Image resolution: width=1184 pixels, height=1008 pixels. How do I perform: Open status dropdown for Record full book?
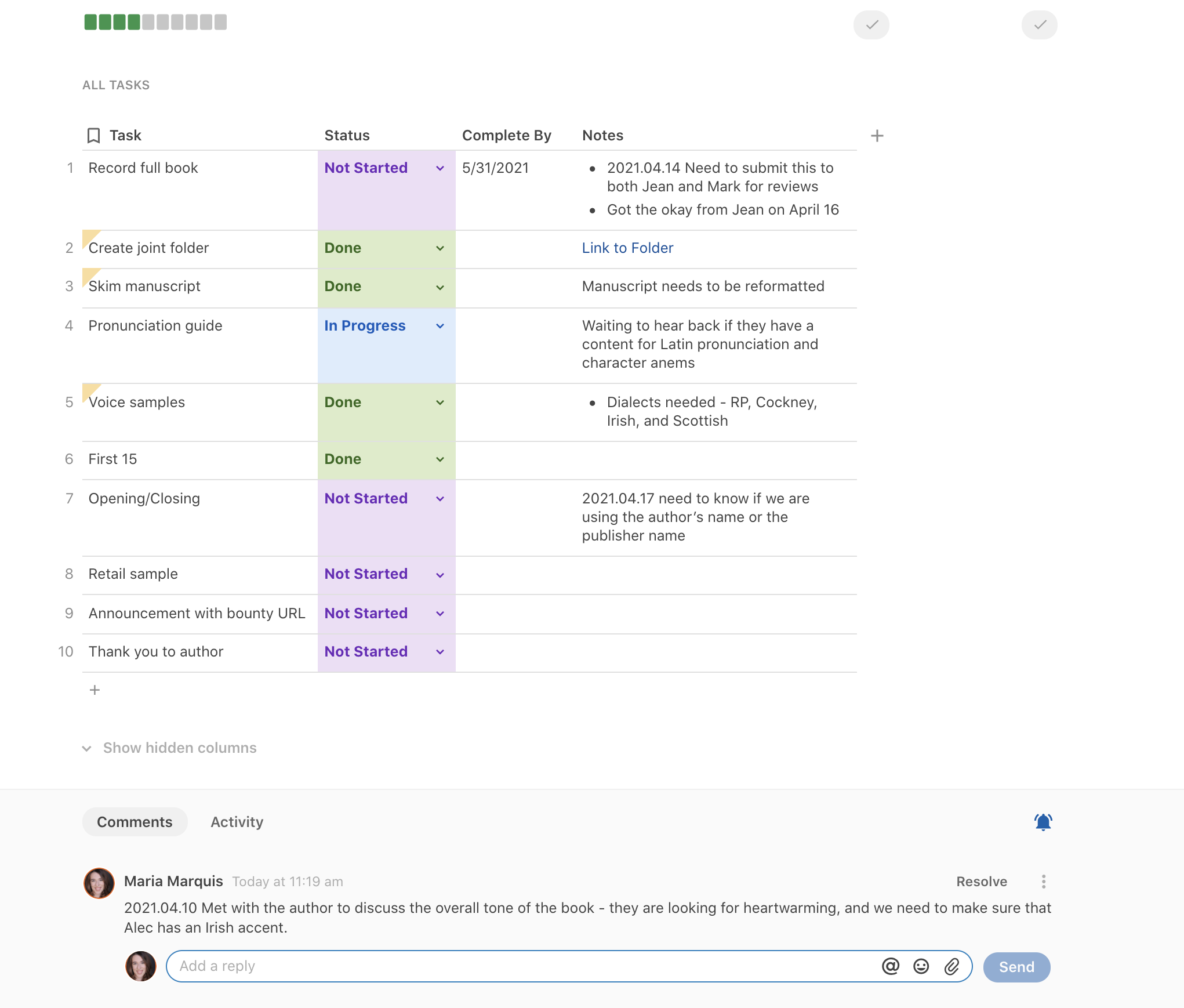pyautogui.click(x=440, y=168)
